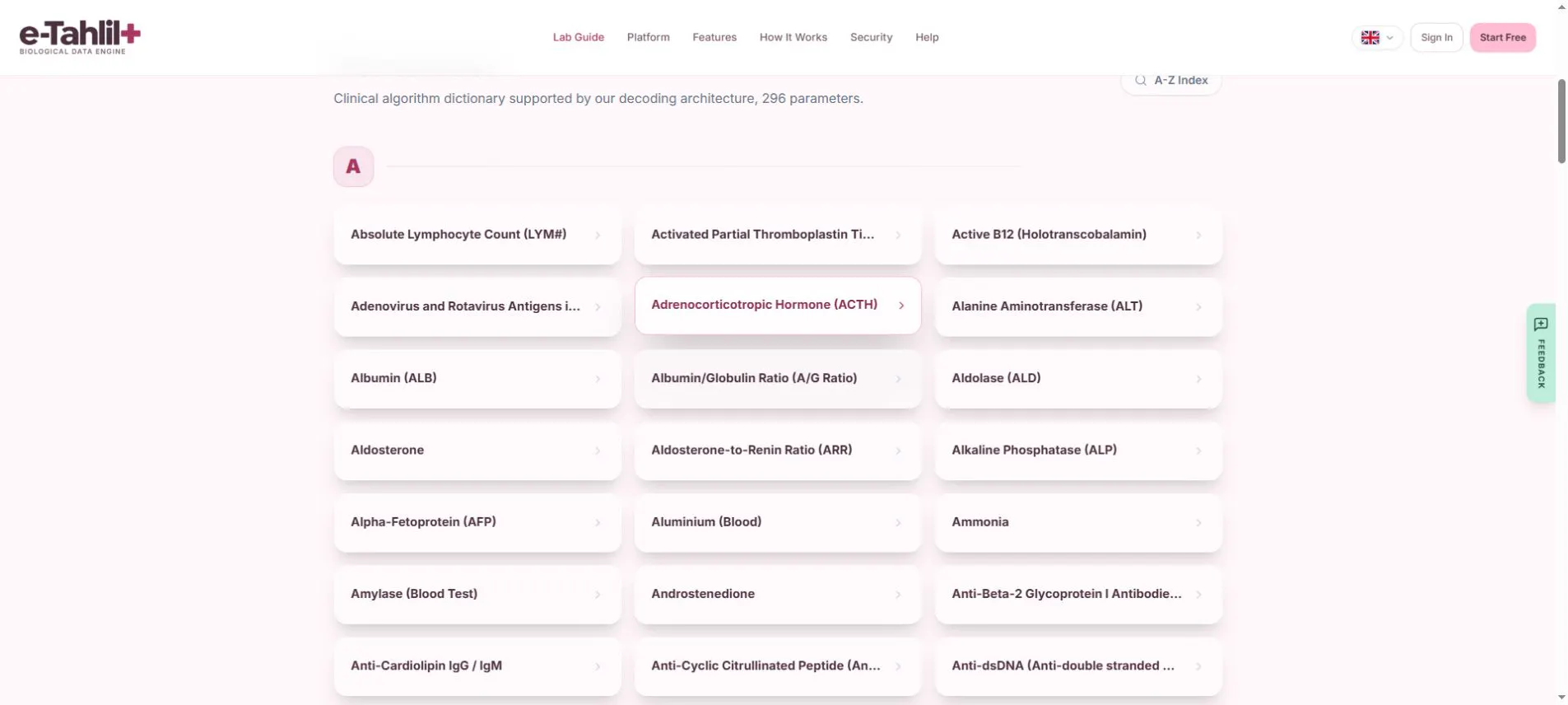Open Anti-Cardiolipin IgG / IgM entry
This screenshot has width=1568, height=705.
pyautogui.click(x=477, y=666)
